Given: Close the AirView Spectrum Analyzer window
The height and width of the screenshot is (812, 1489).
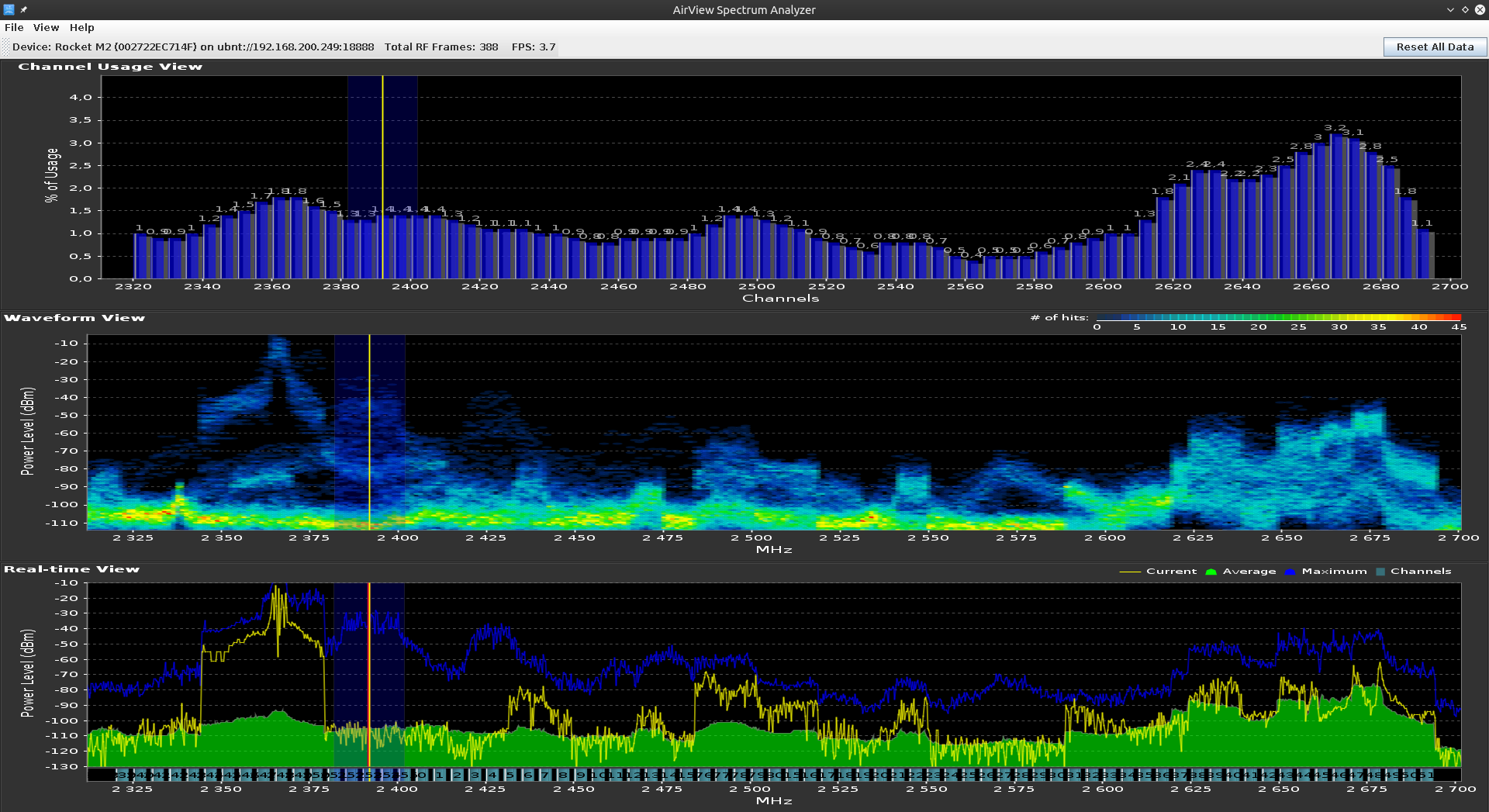Looking at the screenshot, I should pos(1479,9).
